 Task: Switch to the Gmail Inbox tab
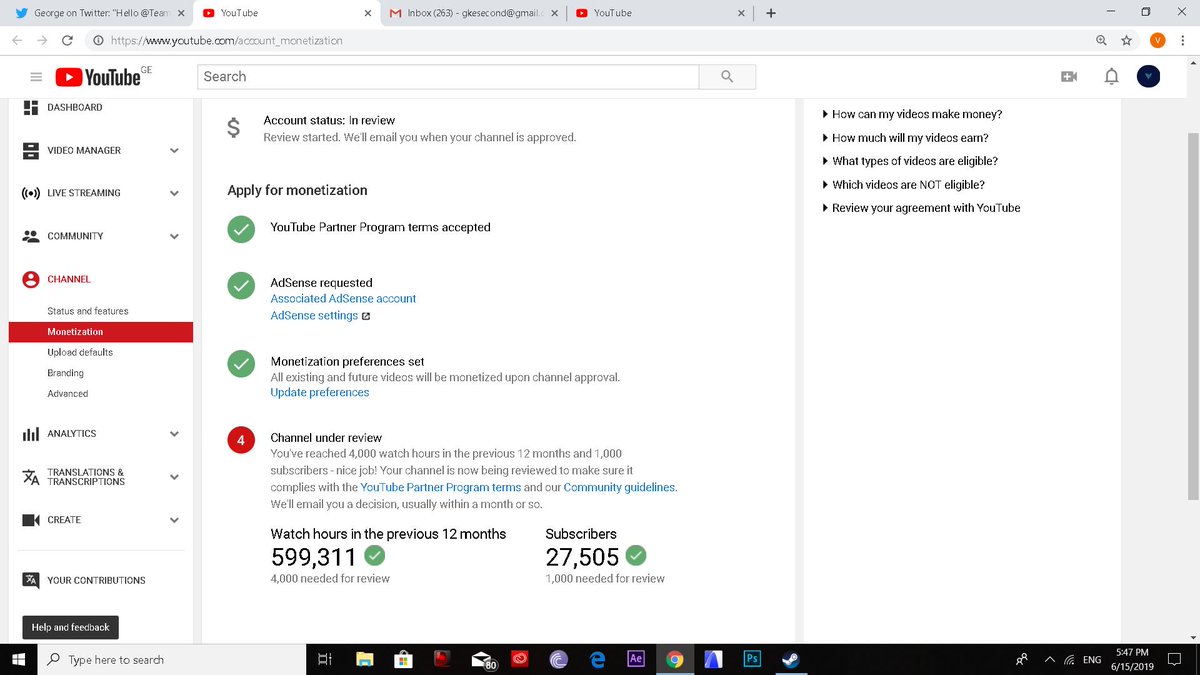coord(472,13)
